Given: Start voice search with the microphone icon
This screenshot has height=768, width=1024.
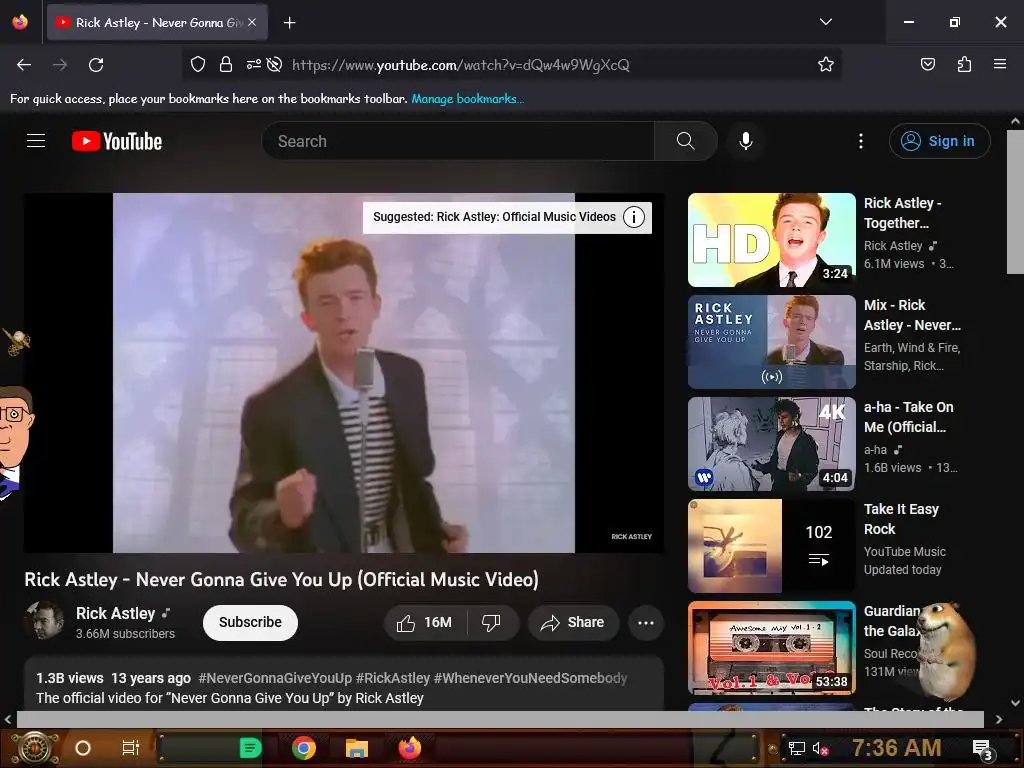Looking at the screenshot, I should coord(746,141).
